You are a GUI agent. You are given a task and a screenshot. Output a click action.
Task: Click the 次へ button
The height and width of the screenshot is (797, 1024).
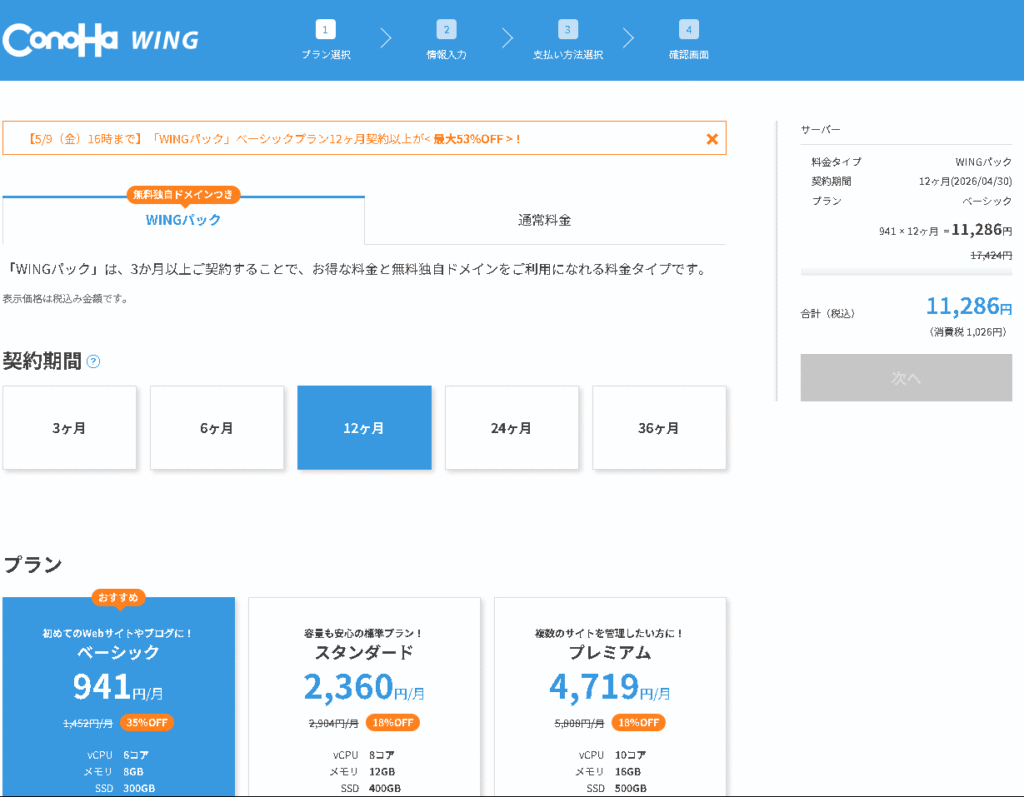pos(906,378)
